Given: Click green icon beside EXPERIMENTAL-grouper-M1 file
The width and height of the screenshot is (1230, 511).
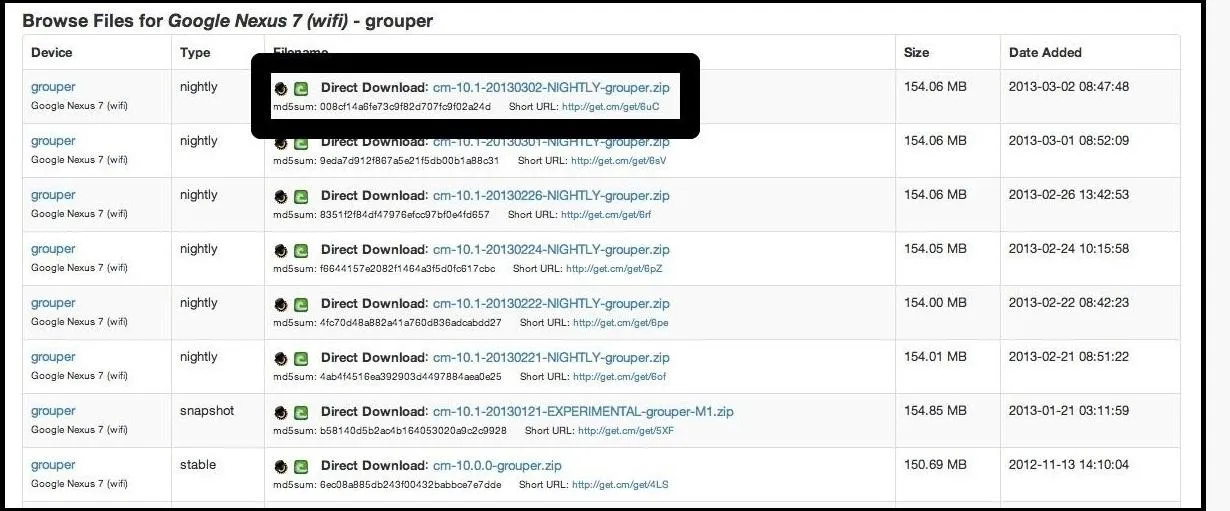Looking at the screenshot, I should click(x=301, y=412).
